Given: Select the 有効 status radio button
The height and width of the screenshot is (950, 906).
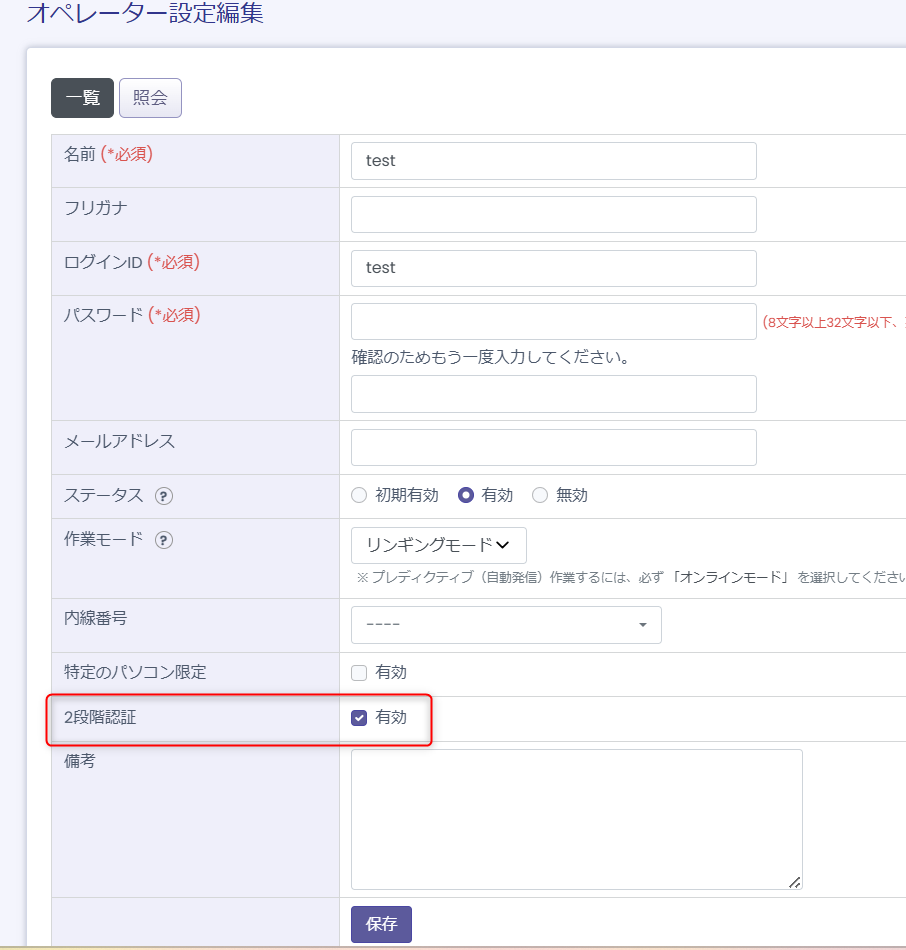Looking at the screenshot, I should 466,495.
